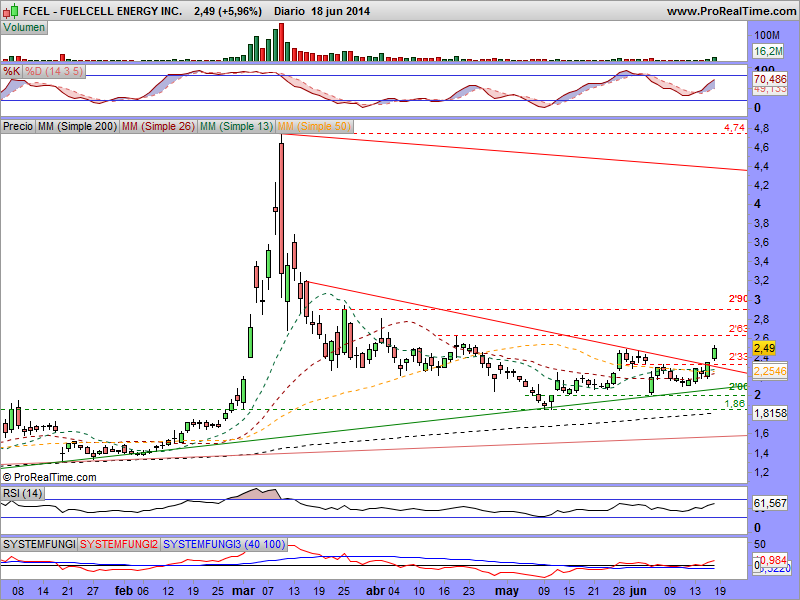The width and height of the screenshot is (800, 600).
Task: Click the Diario timeframe text
Action: [289, 11]
